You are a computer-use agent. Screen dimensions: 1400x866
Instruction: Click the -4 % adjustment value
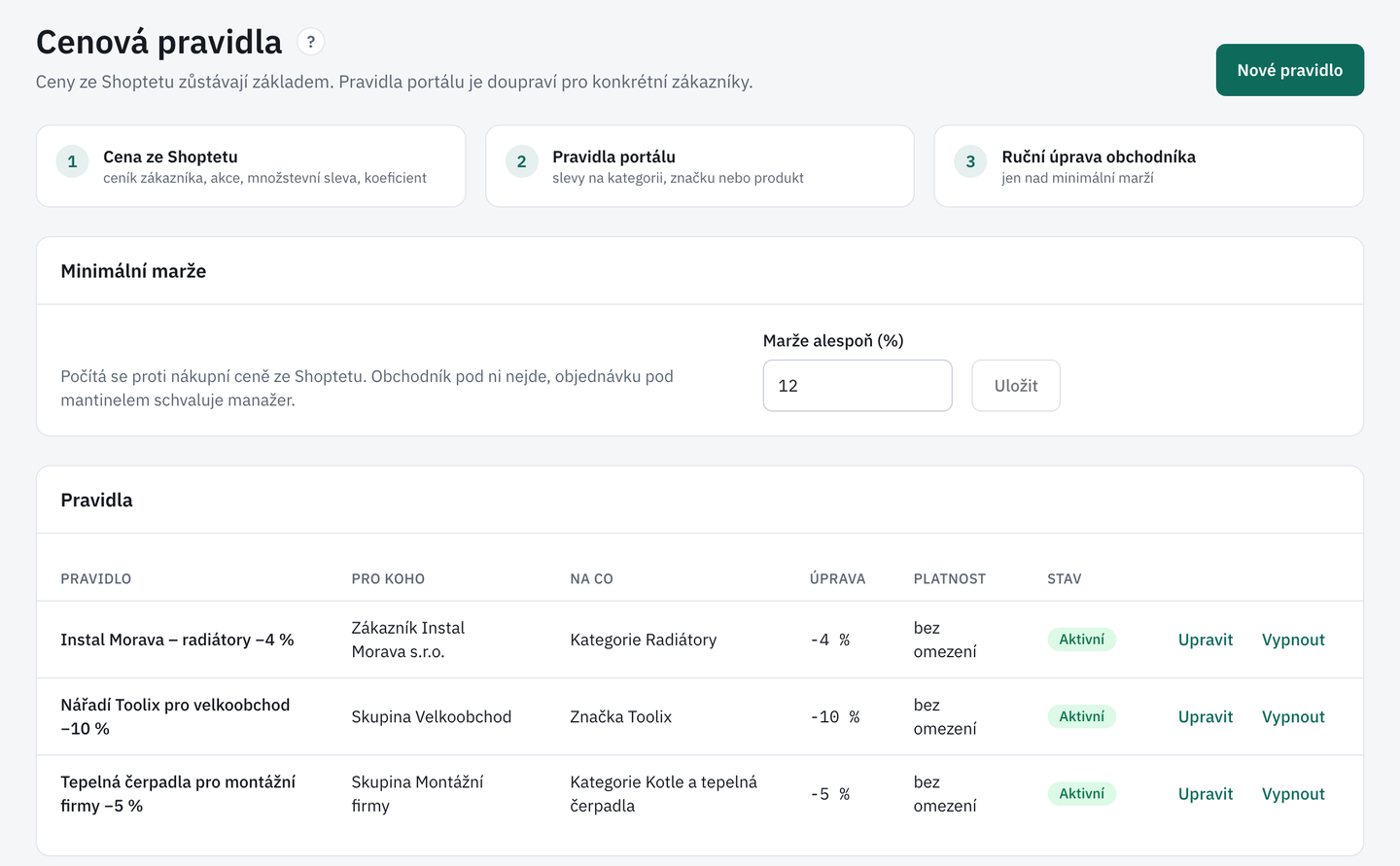830,640
